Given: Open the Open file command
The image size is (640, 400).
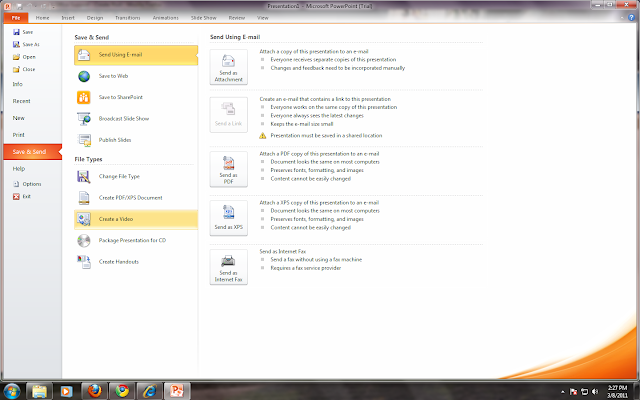Looking at the screenshot, I should coord(24,57).
